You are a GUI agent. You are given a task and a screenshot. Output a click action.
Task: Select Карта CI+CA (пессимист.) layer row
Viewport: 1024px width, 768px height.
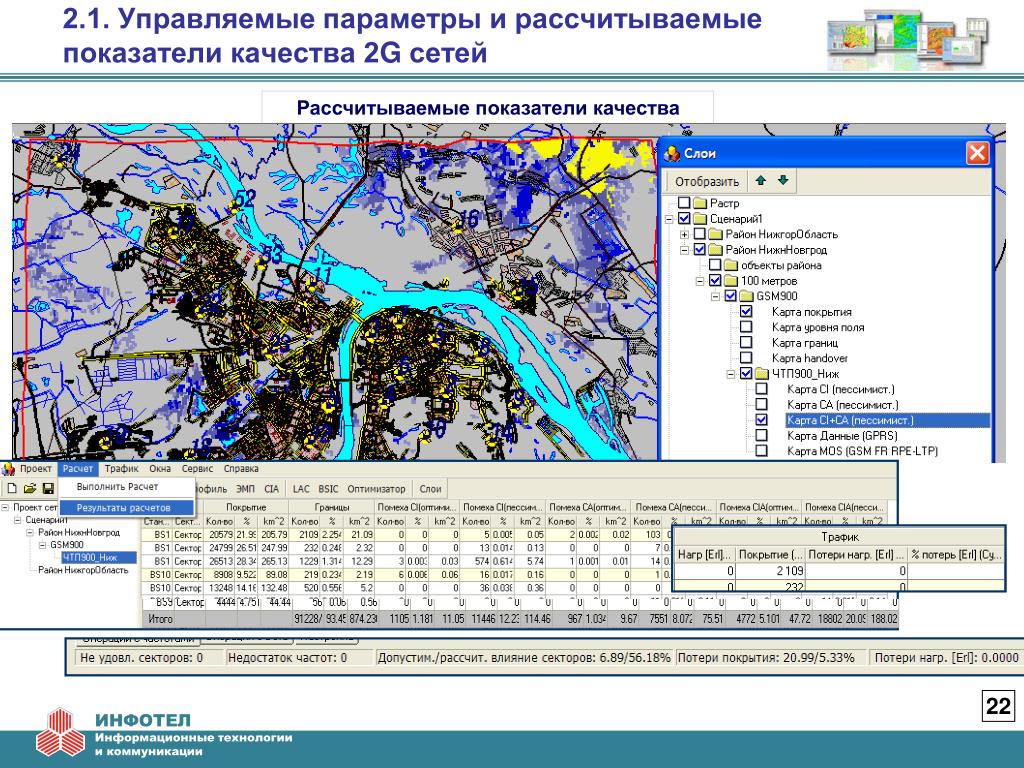(x=888, y=420)
